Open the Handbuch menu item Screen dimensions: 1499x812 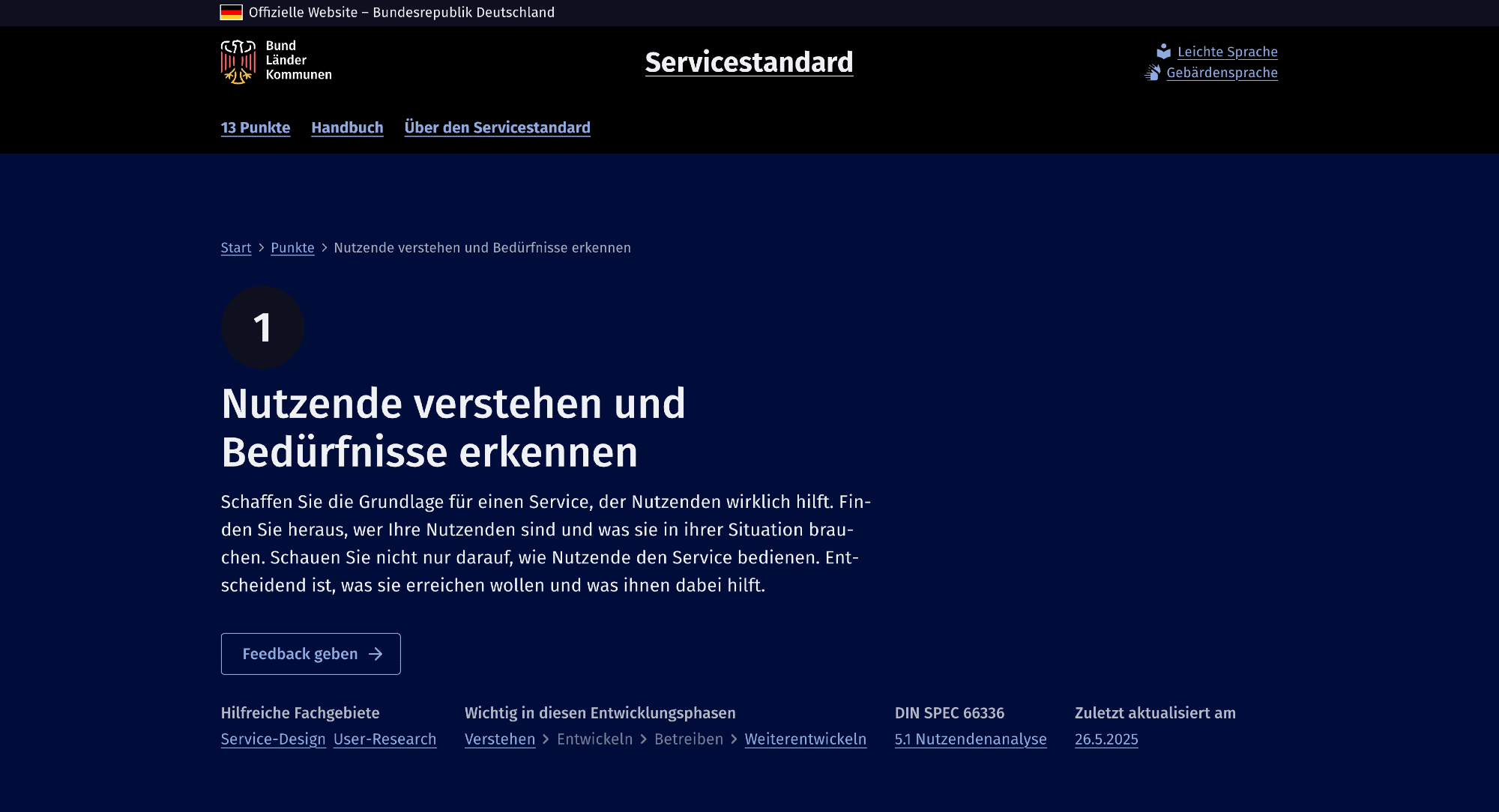347,127
